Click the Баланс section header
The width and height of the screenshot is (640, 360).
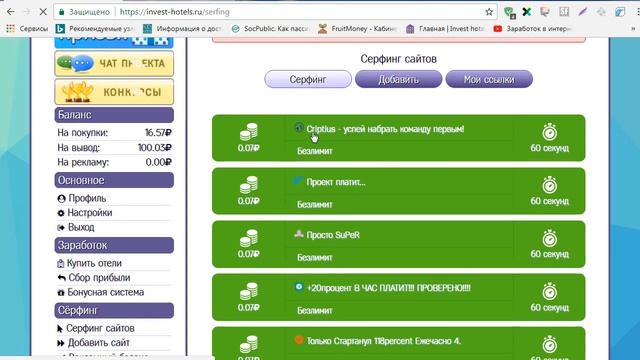coord(114,115)
